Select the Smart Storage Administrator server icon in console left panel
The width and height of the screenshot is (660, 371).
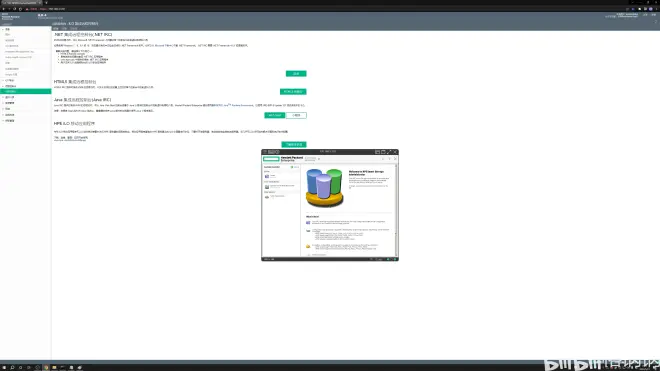(x=267, y=176)
